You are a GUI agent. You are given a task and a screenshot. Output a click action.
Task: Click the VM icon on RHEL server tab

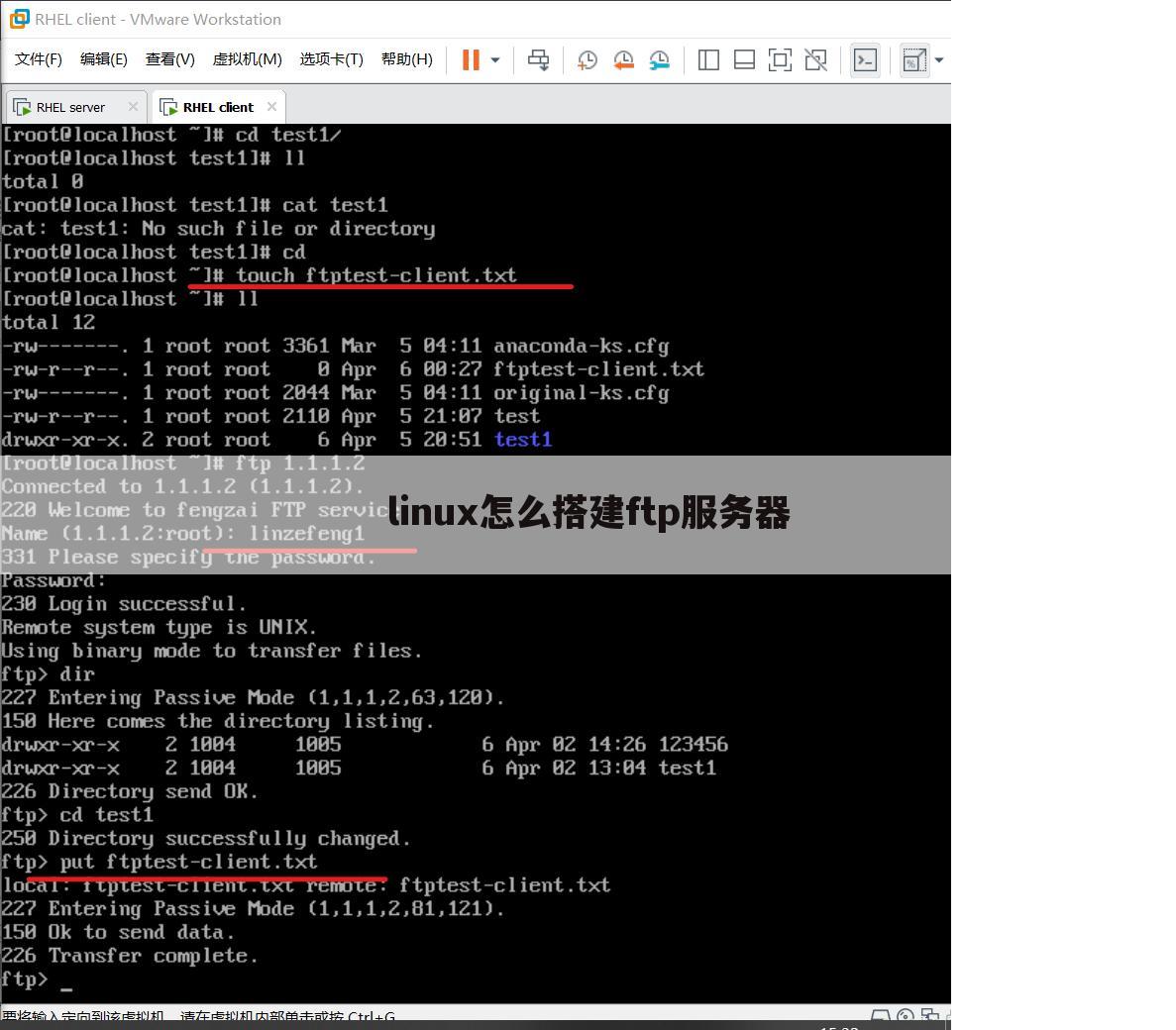click(x=22, y=107)
